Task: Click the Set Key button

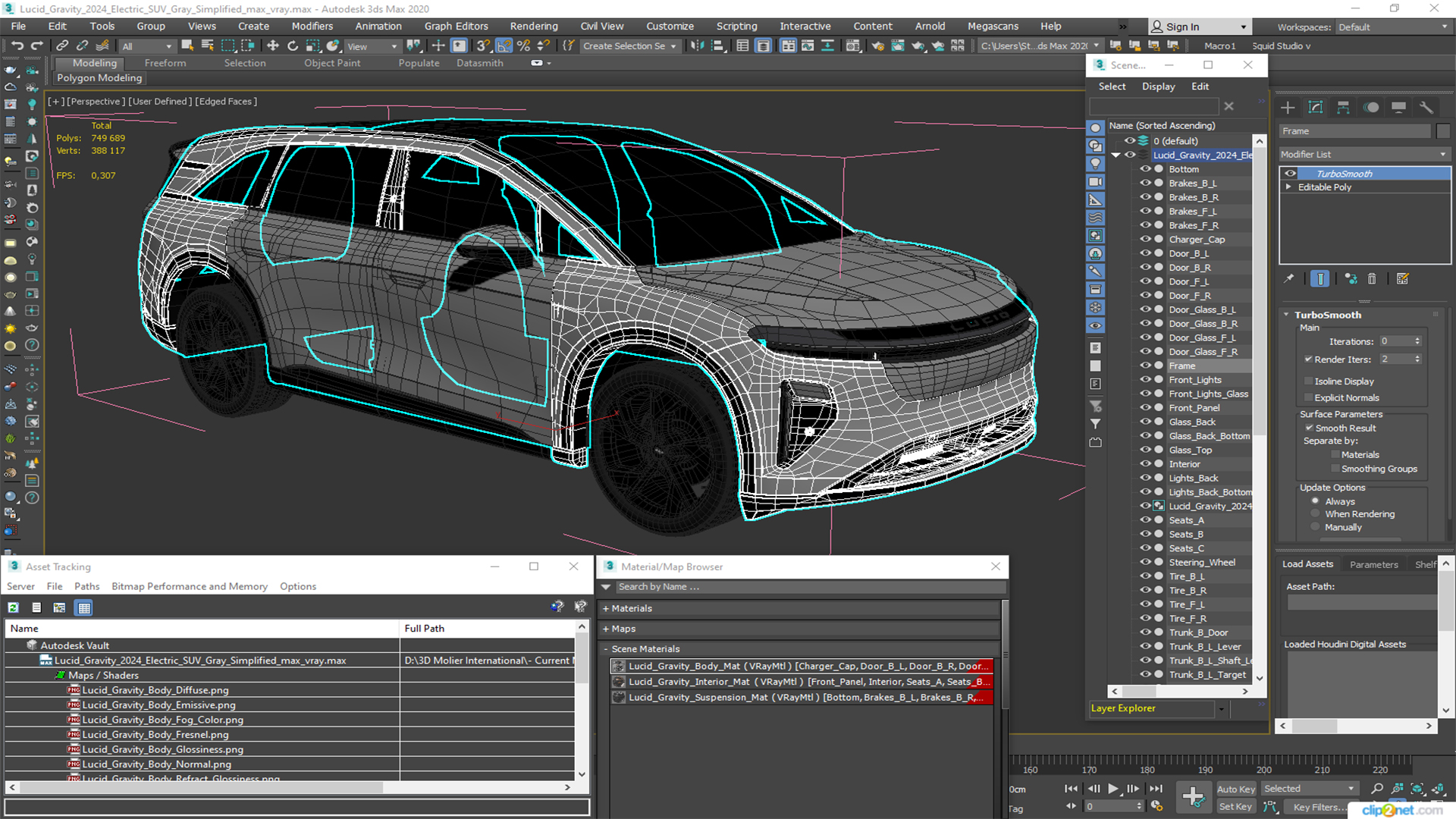Action: click(1236, 806)
